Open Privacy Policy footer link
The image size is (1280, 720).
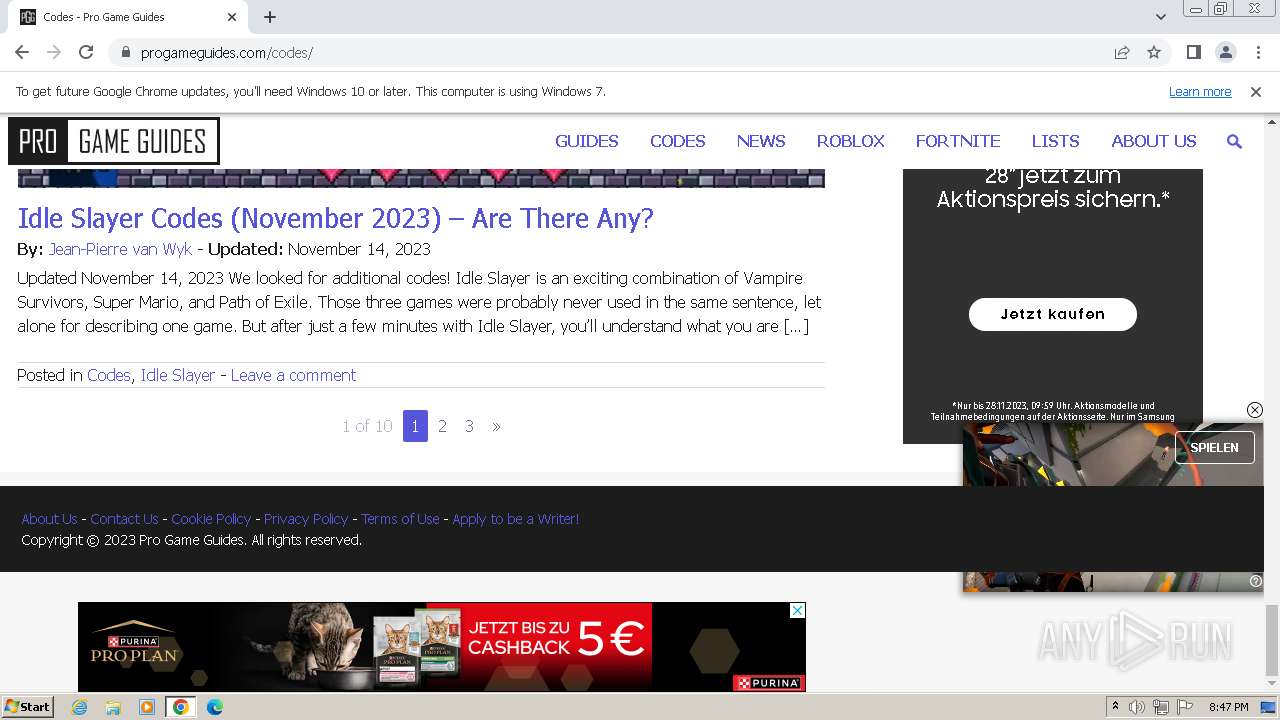tap(306, 519)
